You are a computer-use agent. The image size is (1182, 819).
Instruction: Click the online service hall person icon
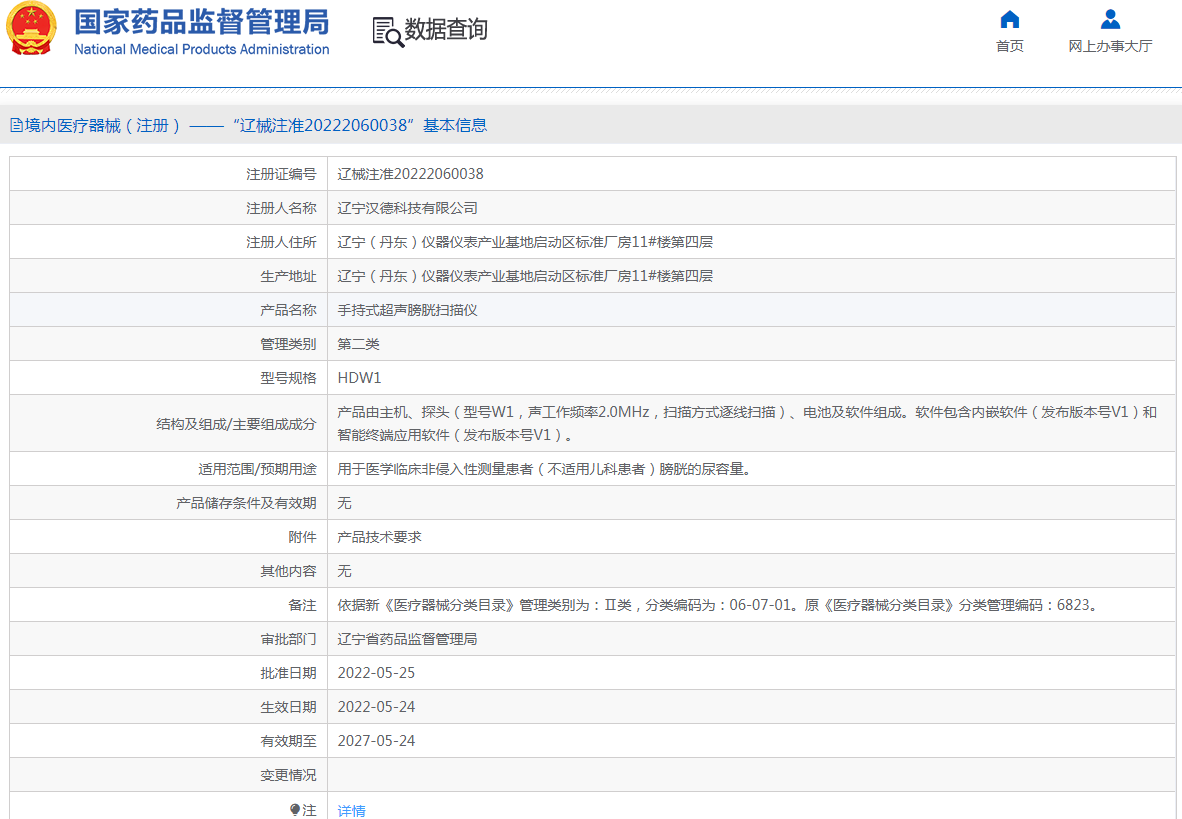tap(1110, 19)
